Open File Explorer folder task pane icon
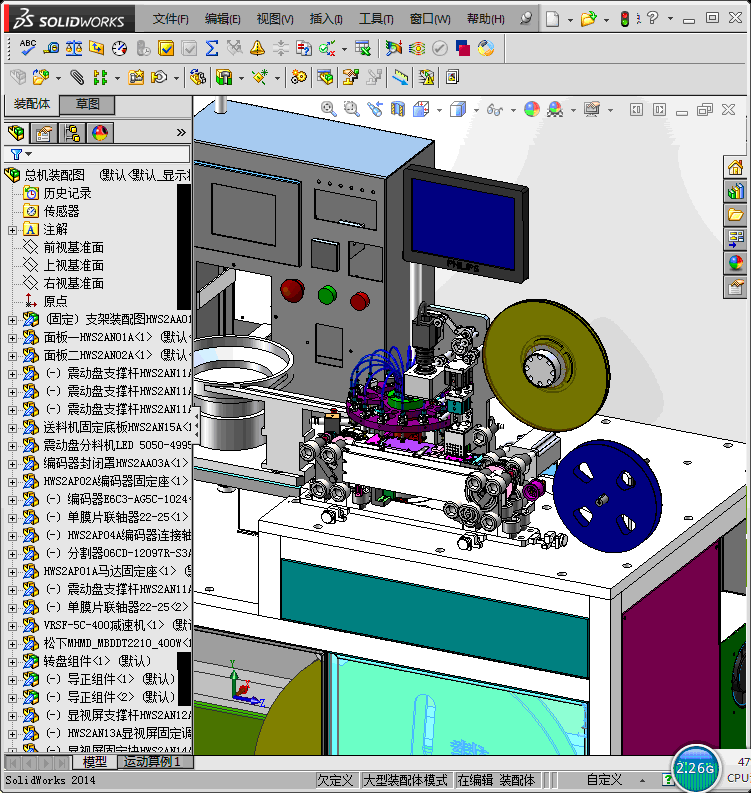Screen dimensions: 751x793 coord(735,215)
